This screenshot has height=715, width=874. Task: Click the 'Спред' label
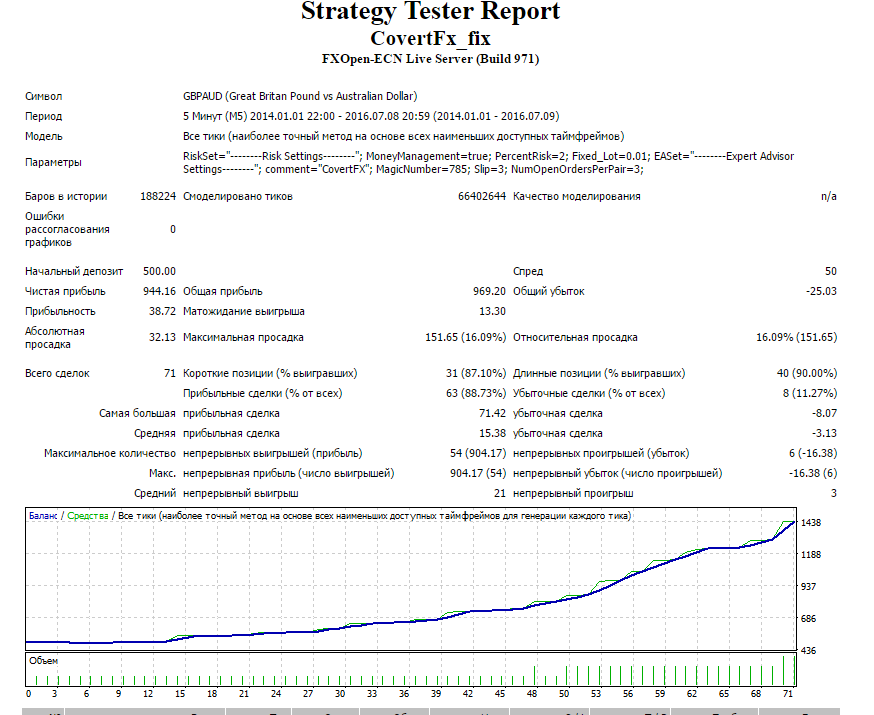528,271
